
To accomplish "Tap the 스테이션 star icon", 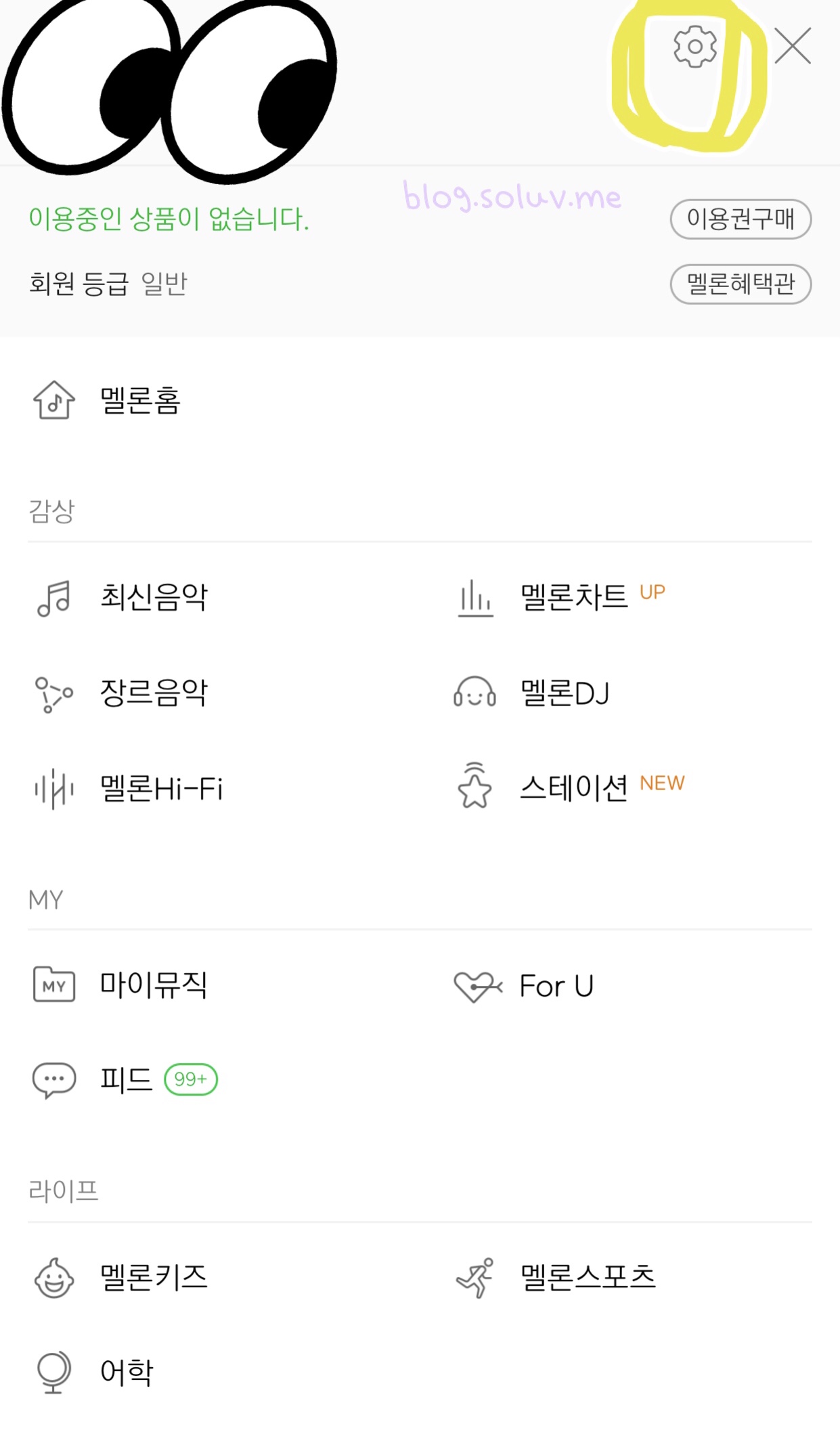I will [x=474, y=785].
